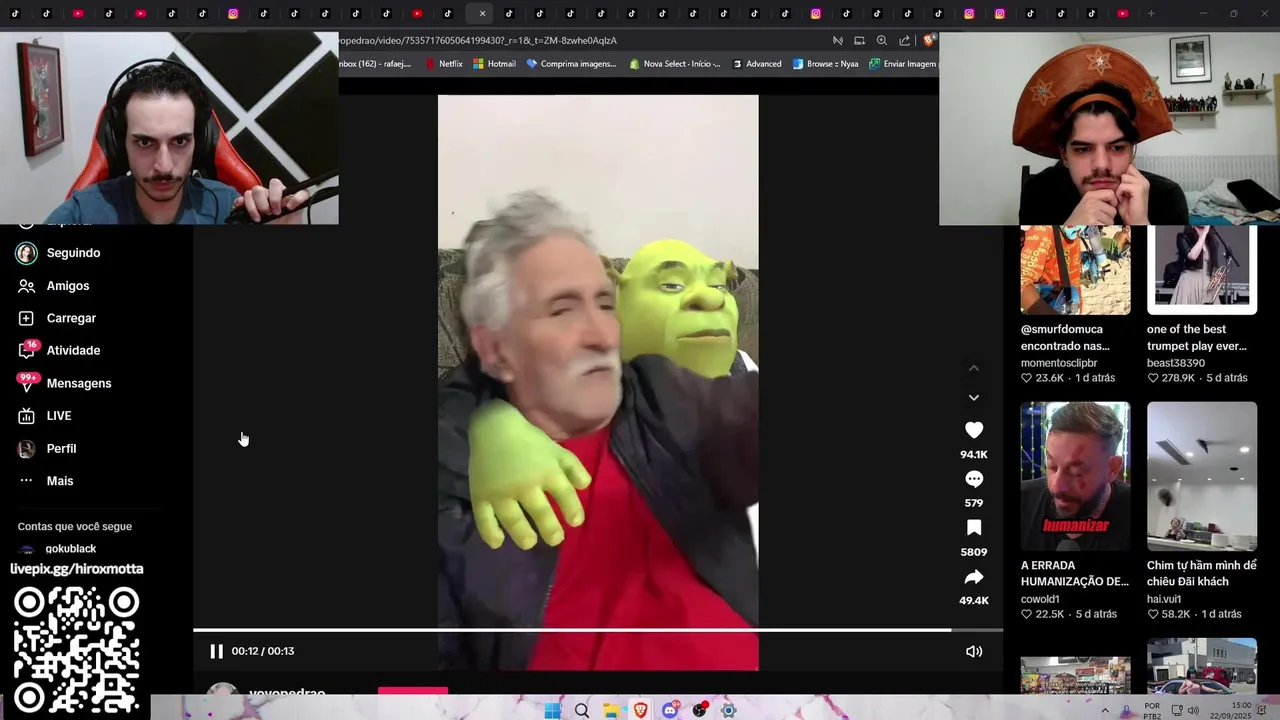Open the Brave Shields lion icon
The width and height of the screenshot is (1280, 720).
tap(929, 41)
